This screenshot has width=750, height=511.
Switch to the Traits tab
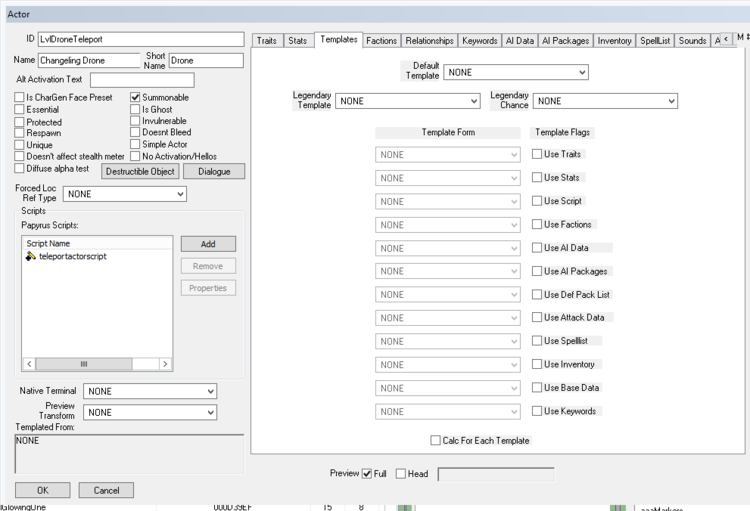click(x=267, y=41)
